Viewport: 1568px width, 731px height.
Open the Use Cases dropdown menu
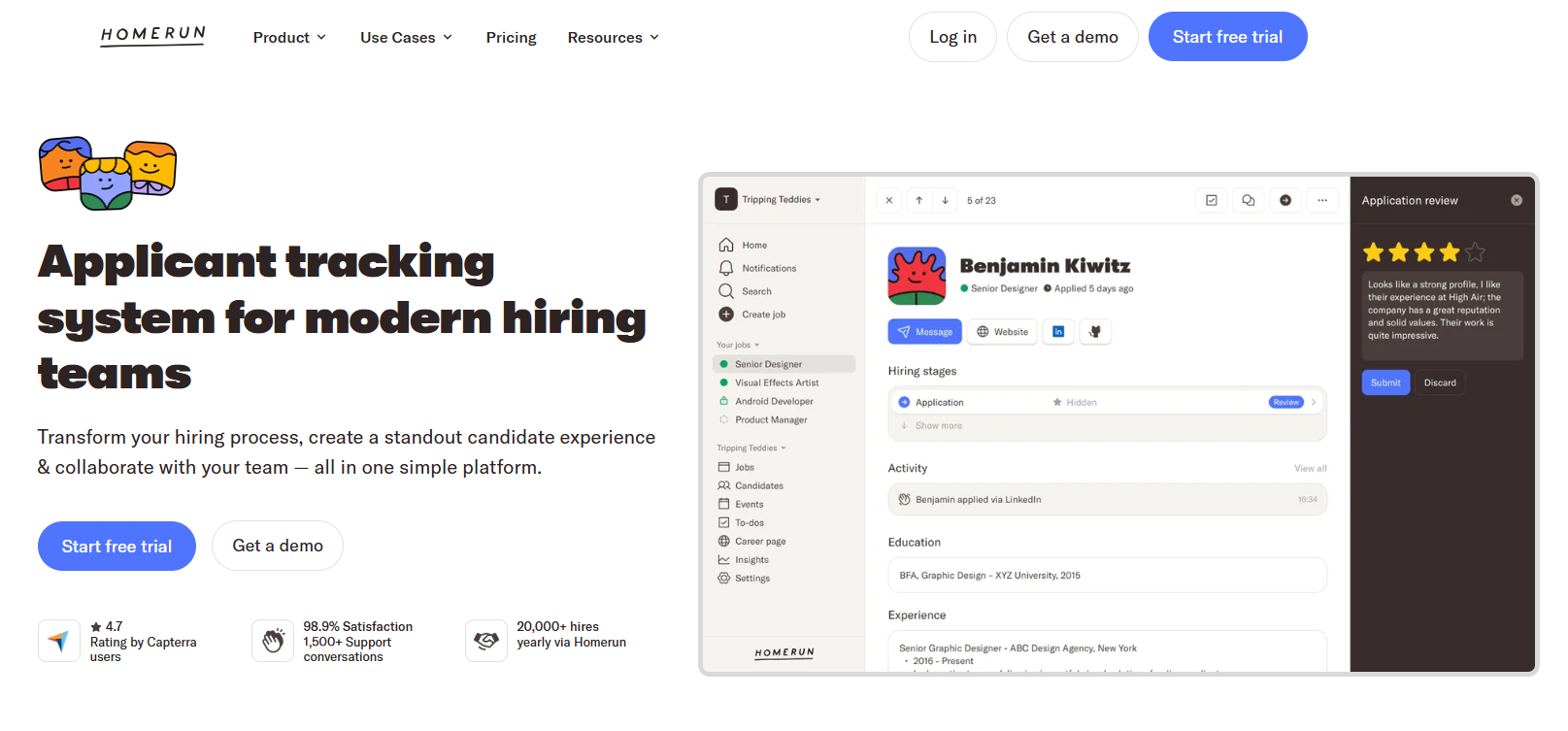coord(406,37)
